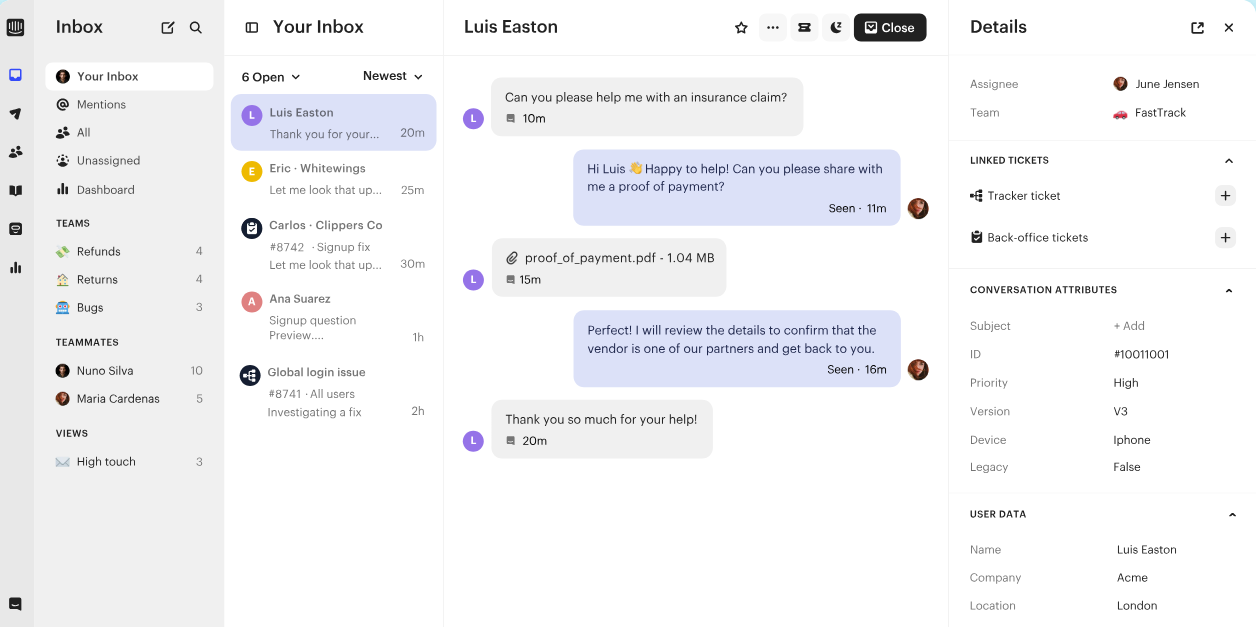Select the Contacts people icon in sidebar
1256x627 pixels.
15,154
